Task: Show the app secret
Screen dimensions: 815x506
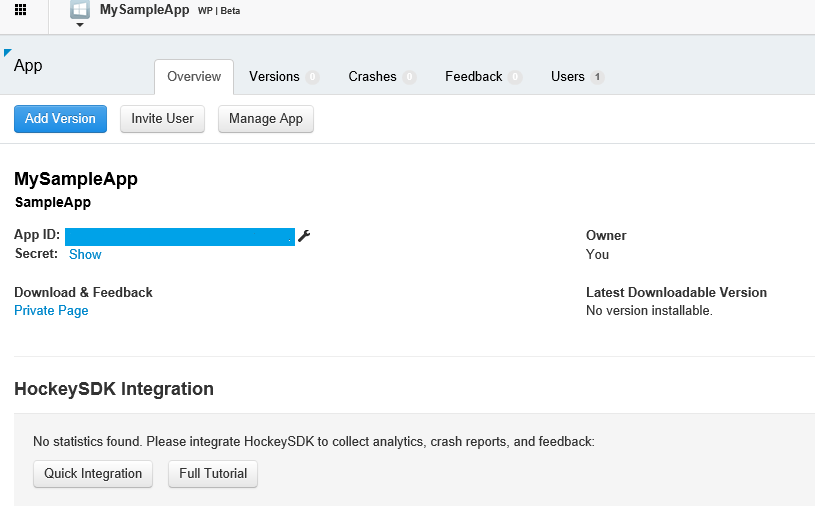Action: [x=85, y=255]
